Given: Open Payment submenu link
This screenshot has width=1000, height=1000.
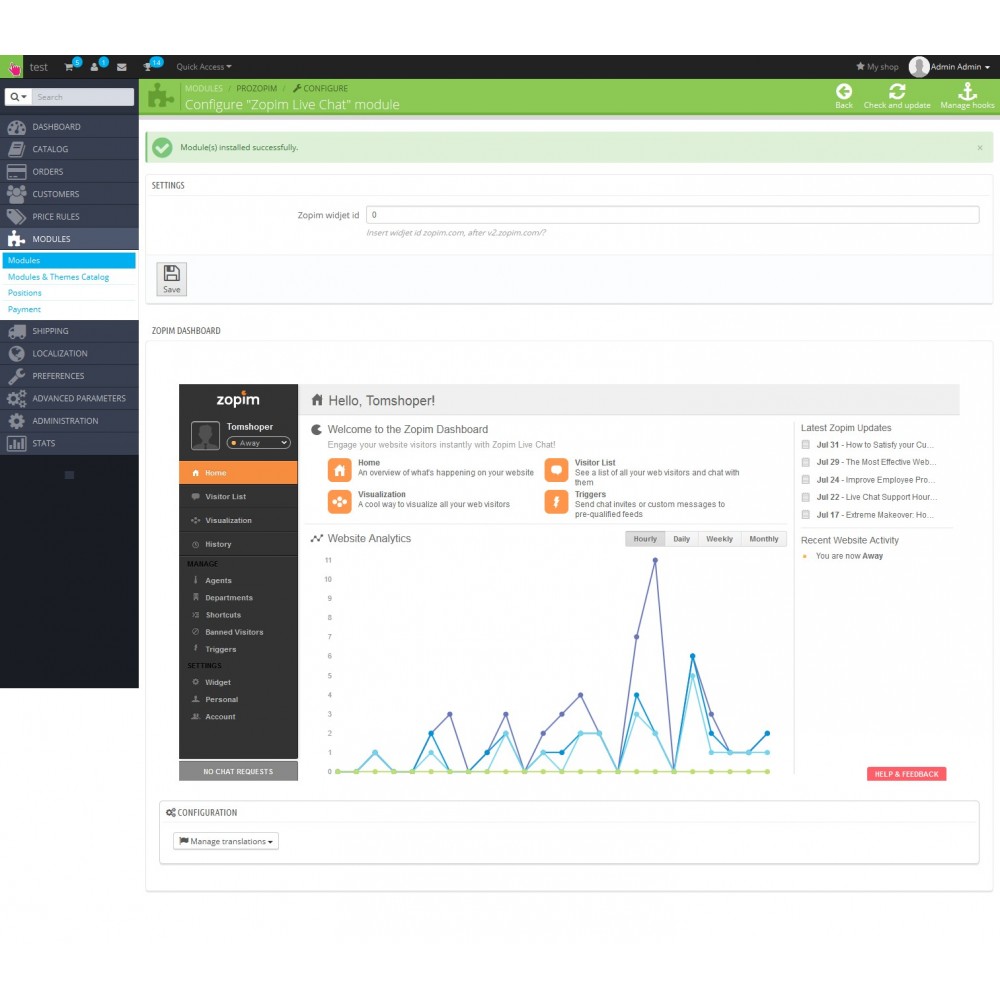Looking at the screenshot, I should coord(24,309).
